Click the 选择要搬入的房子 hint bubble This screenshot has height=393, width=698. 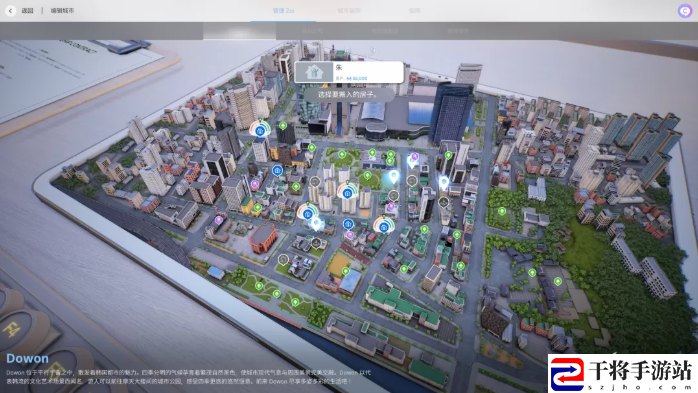tap(349, 94)
